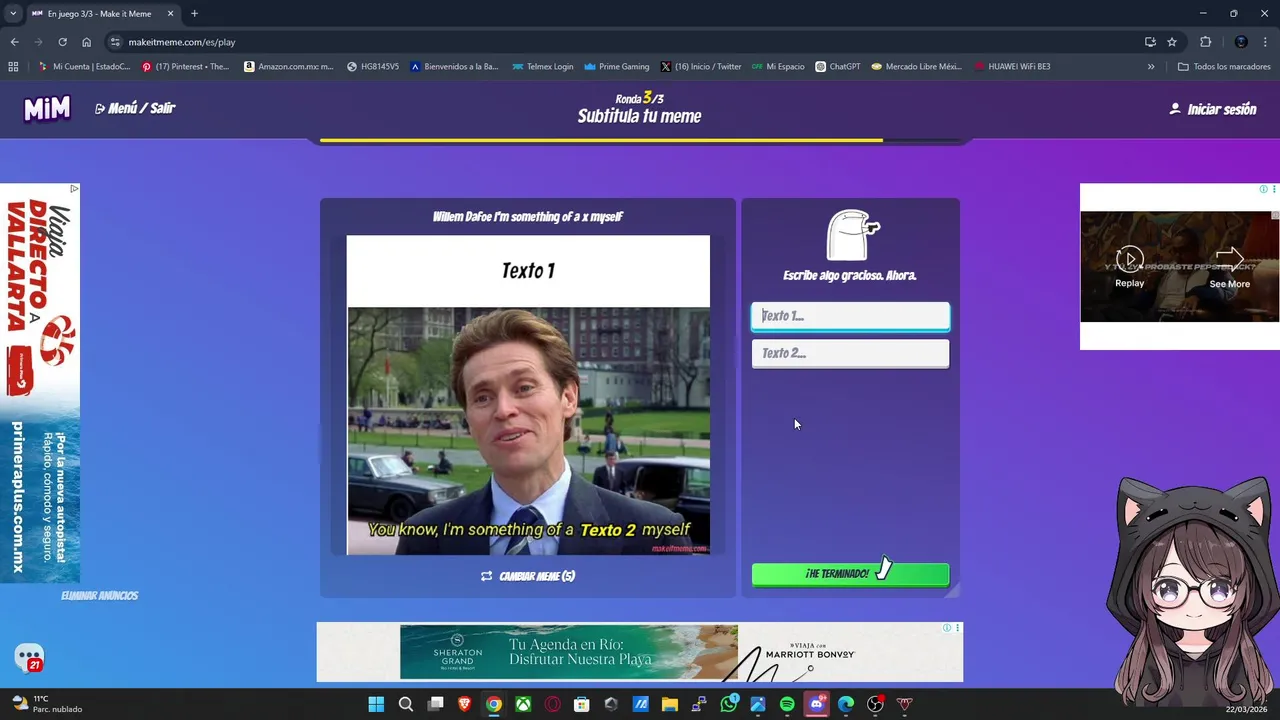Launch Brave from the taskbar
This screenshot has width=1280, height=720.
[464, 704]
